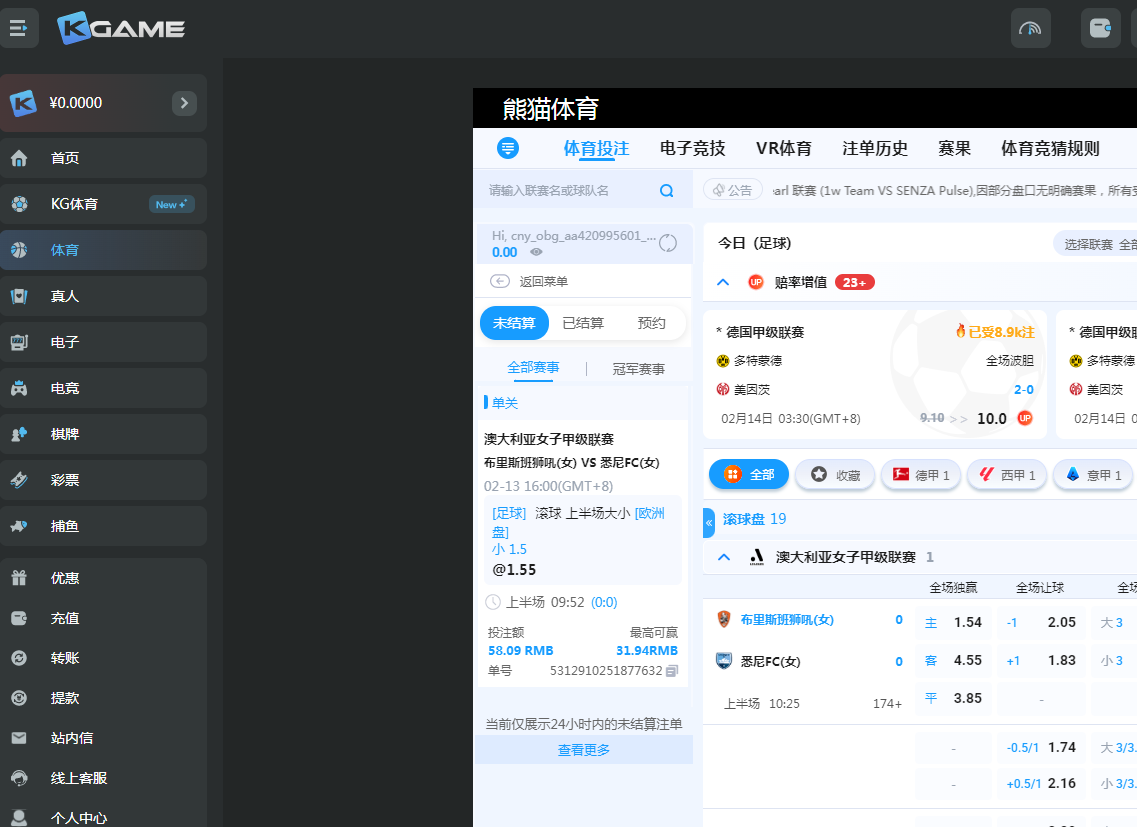
Task: Refresh the balance using the circular arrows icon
Action: point(668,243)
